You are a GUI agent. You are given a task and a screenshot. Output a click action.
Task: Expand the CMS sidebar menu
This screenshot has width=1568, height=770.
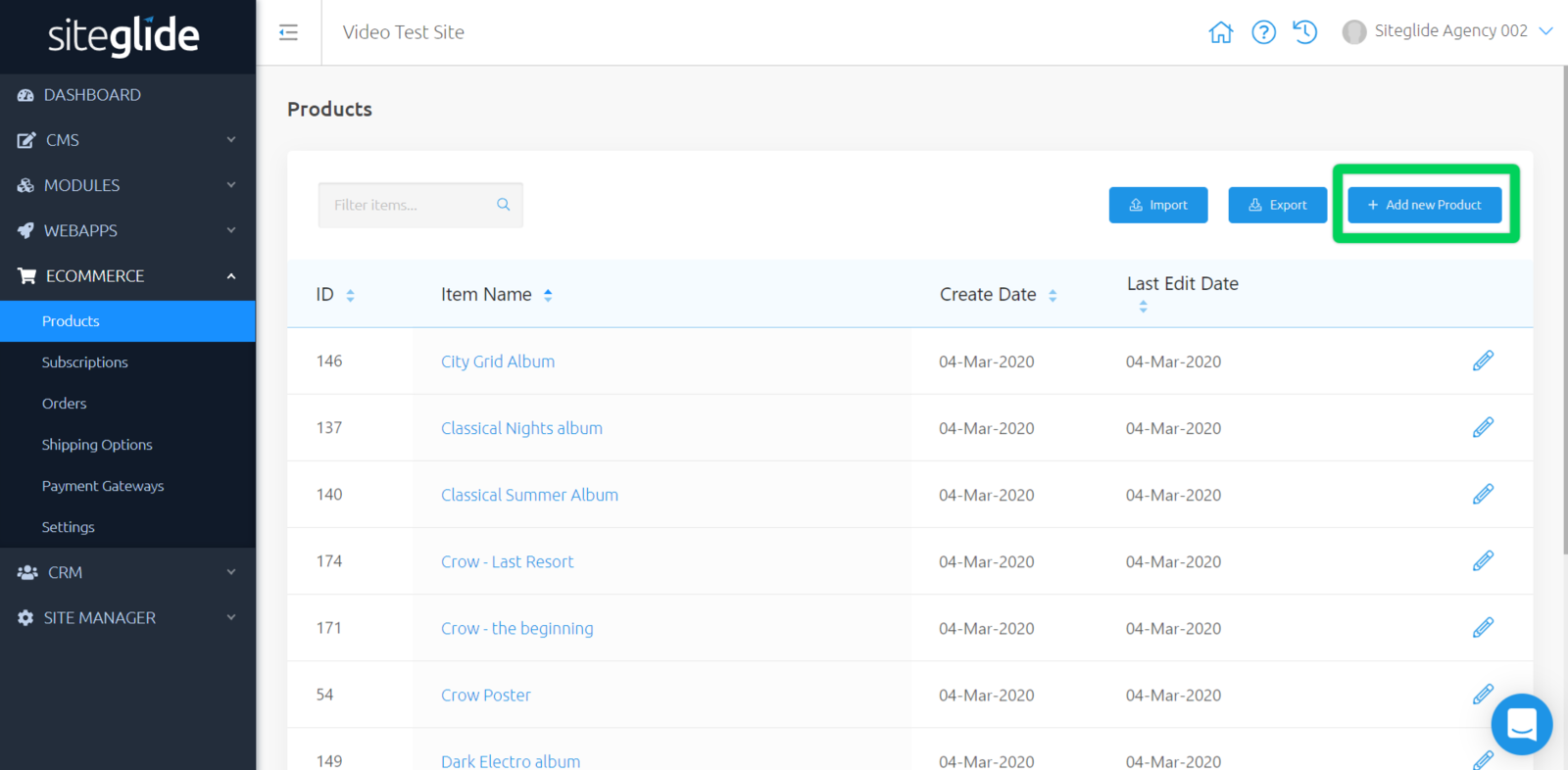[x=127, y=140]
